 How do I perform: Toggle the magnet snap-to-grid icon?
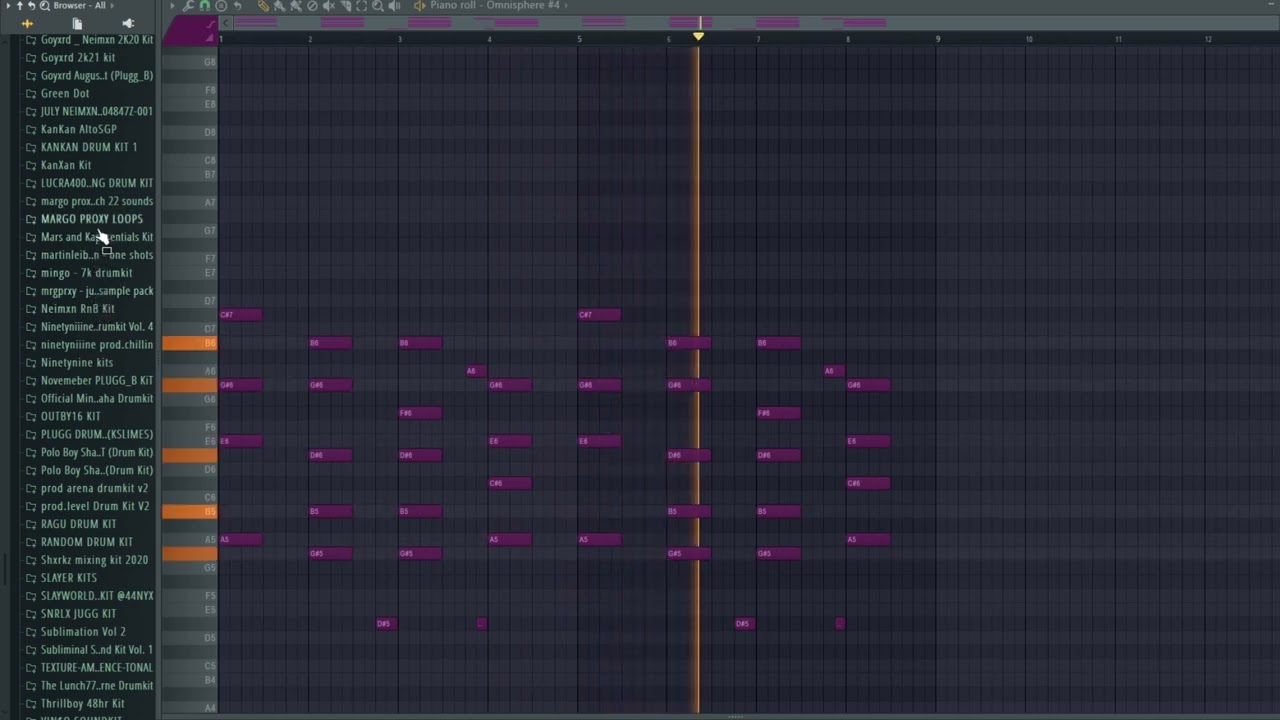tap(204, 6)
